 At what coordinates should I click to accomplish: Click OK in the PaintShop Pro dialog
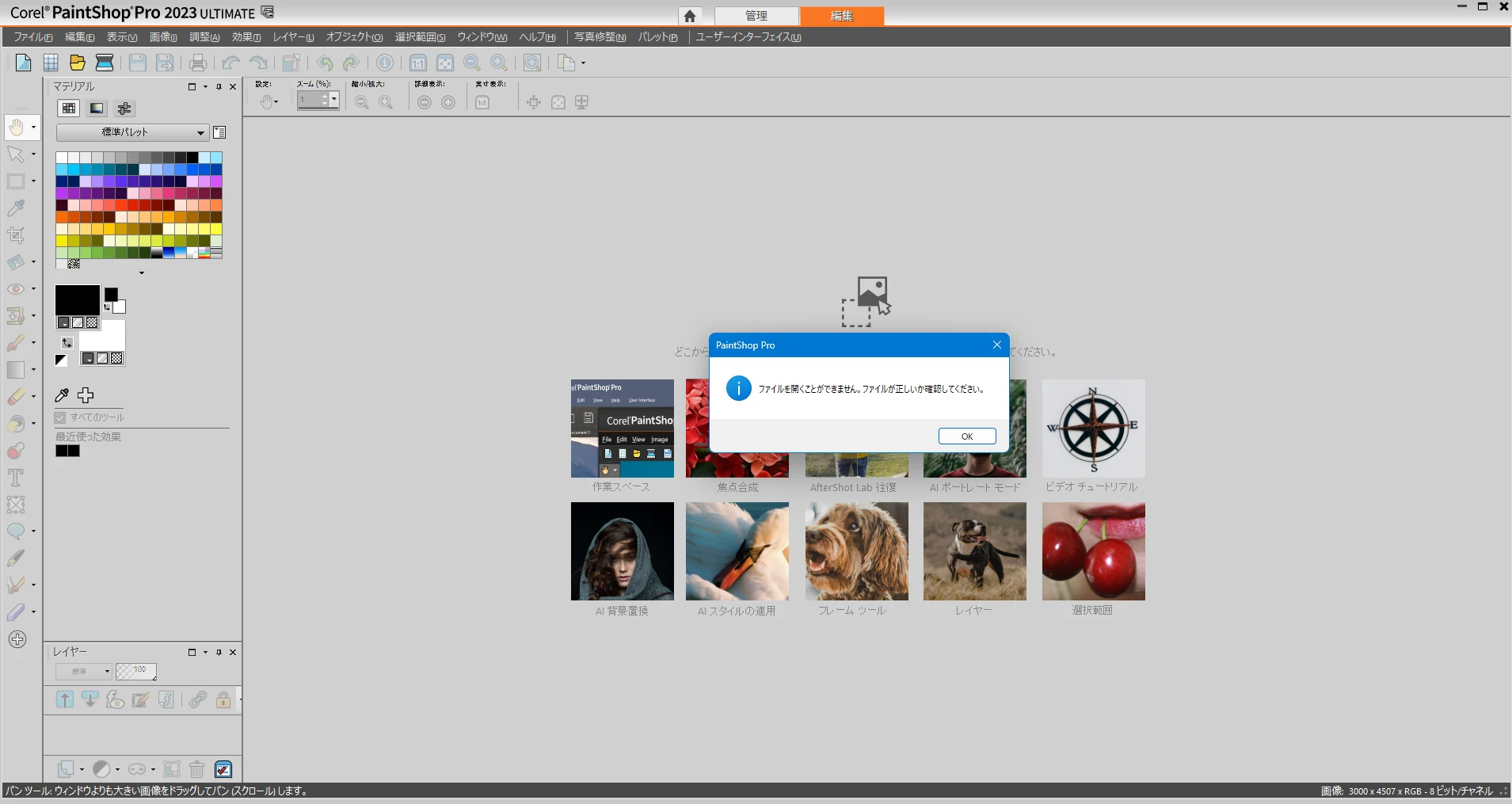coord(967,436)
